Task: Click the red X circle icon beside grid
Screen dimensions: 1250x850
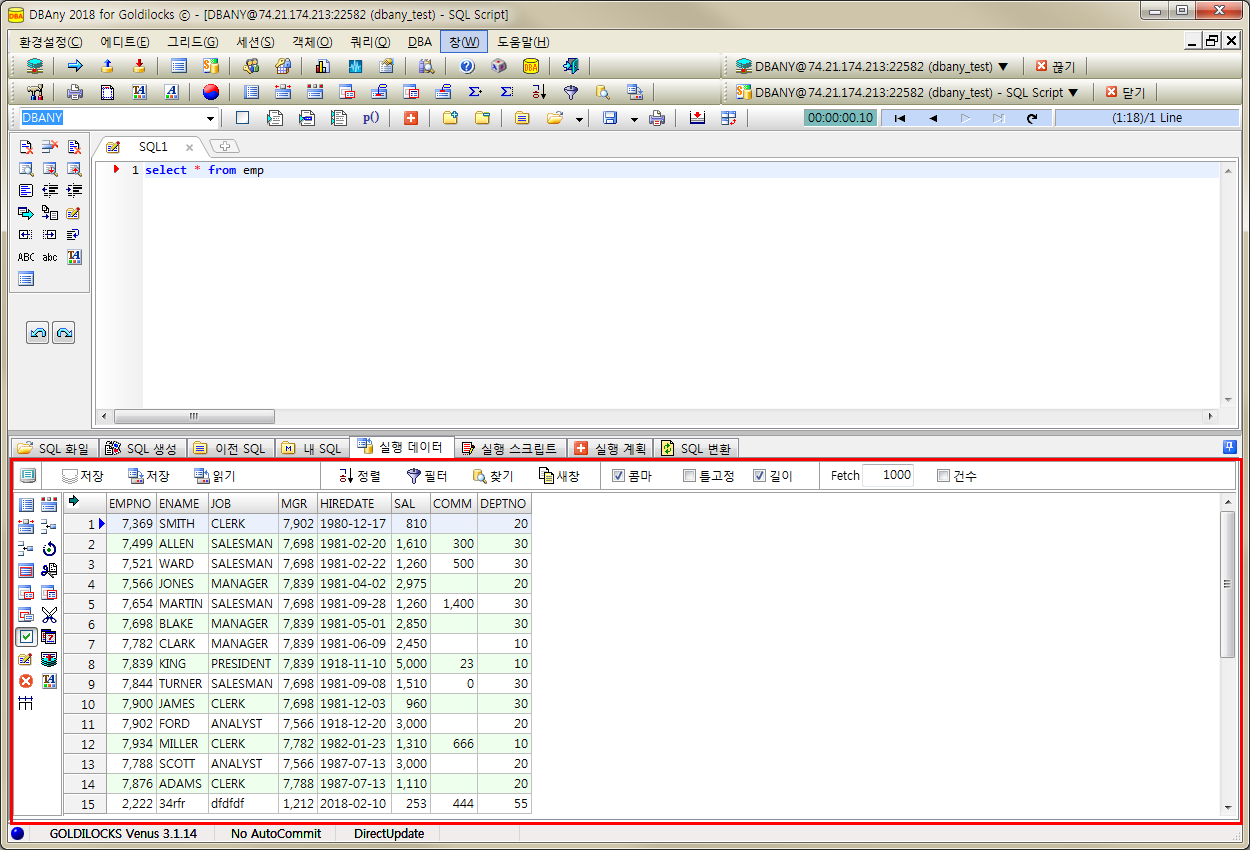Action: 26,681
